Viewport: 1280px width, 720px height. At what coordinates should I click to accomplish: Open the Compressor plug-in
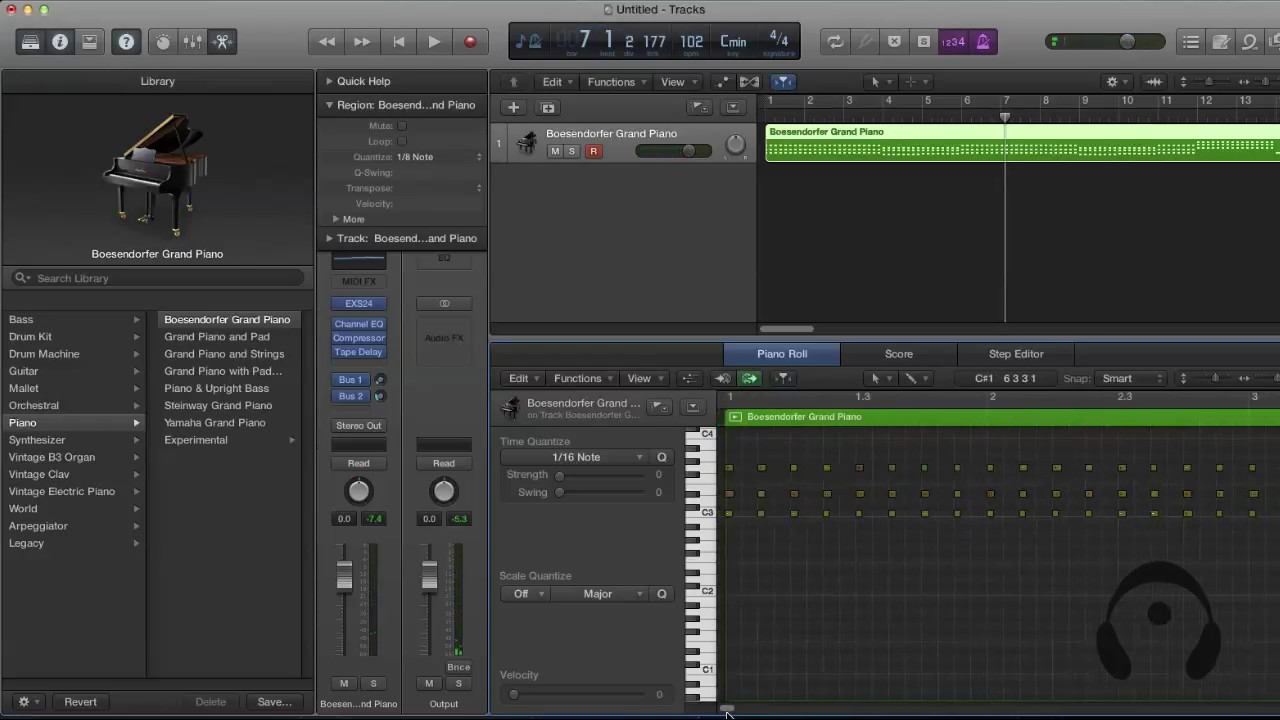pyautogui.click(x=359, y=338)
